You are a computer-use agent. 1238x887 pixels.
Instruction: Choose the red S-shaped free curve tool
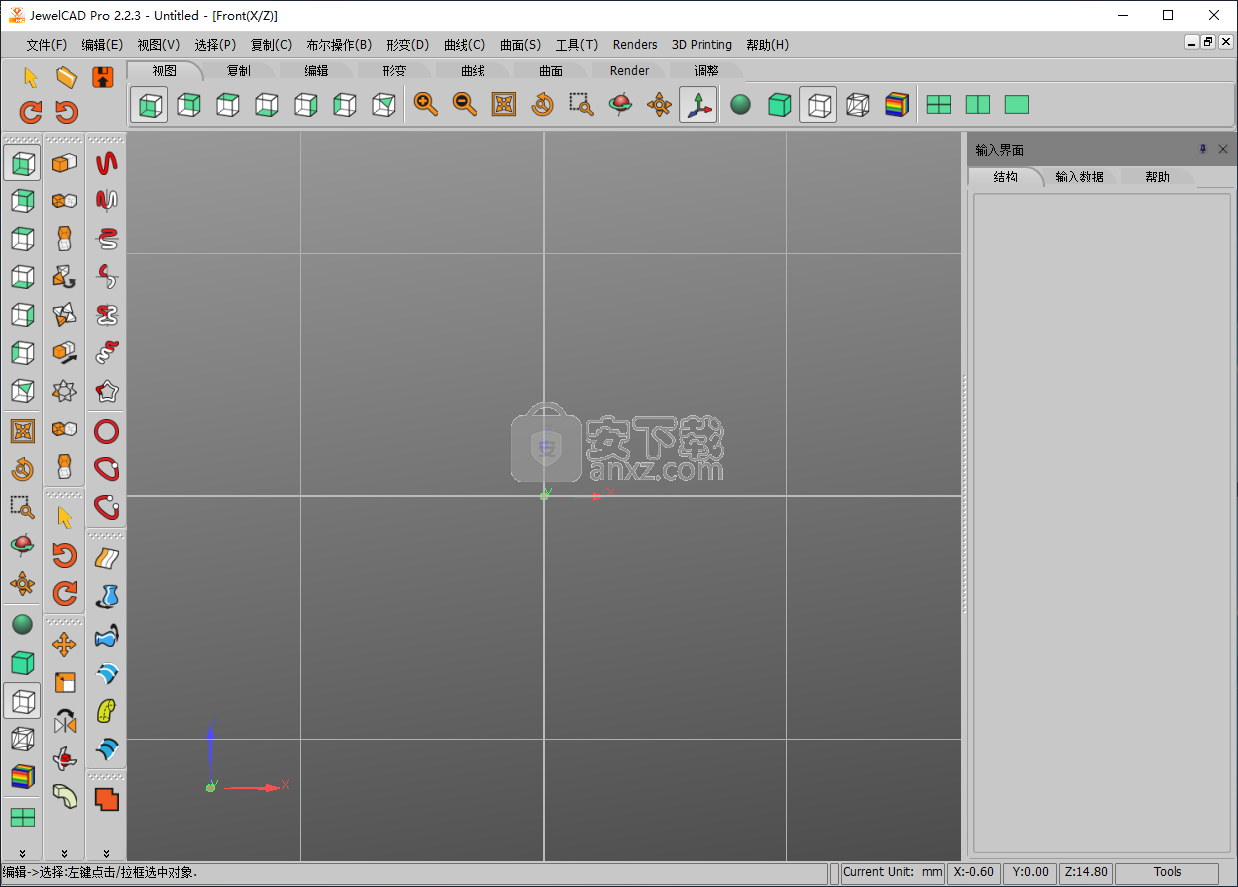point(107,162)
